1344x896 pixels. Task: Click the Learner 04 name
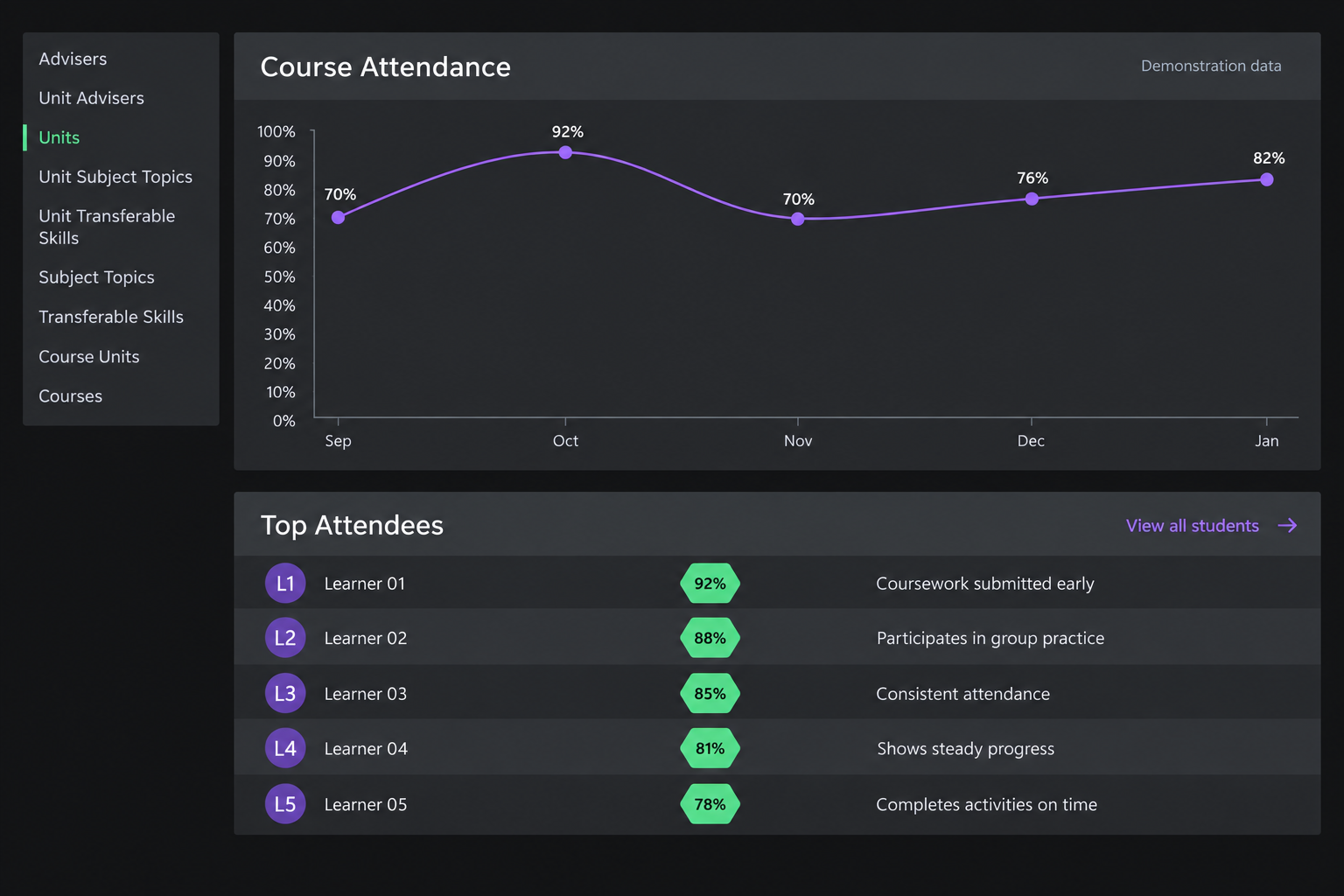pyautogui.click(x=366, y=748)
